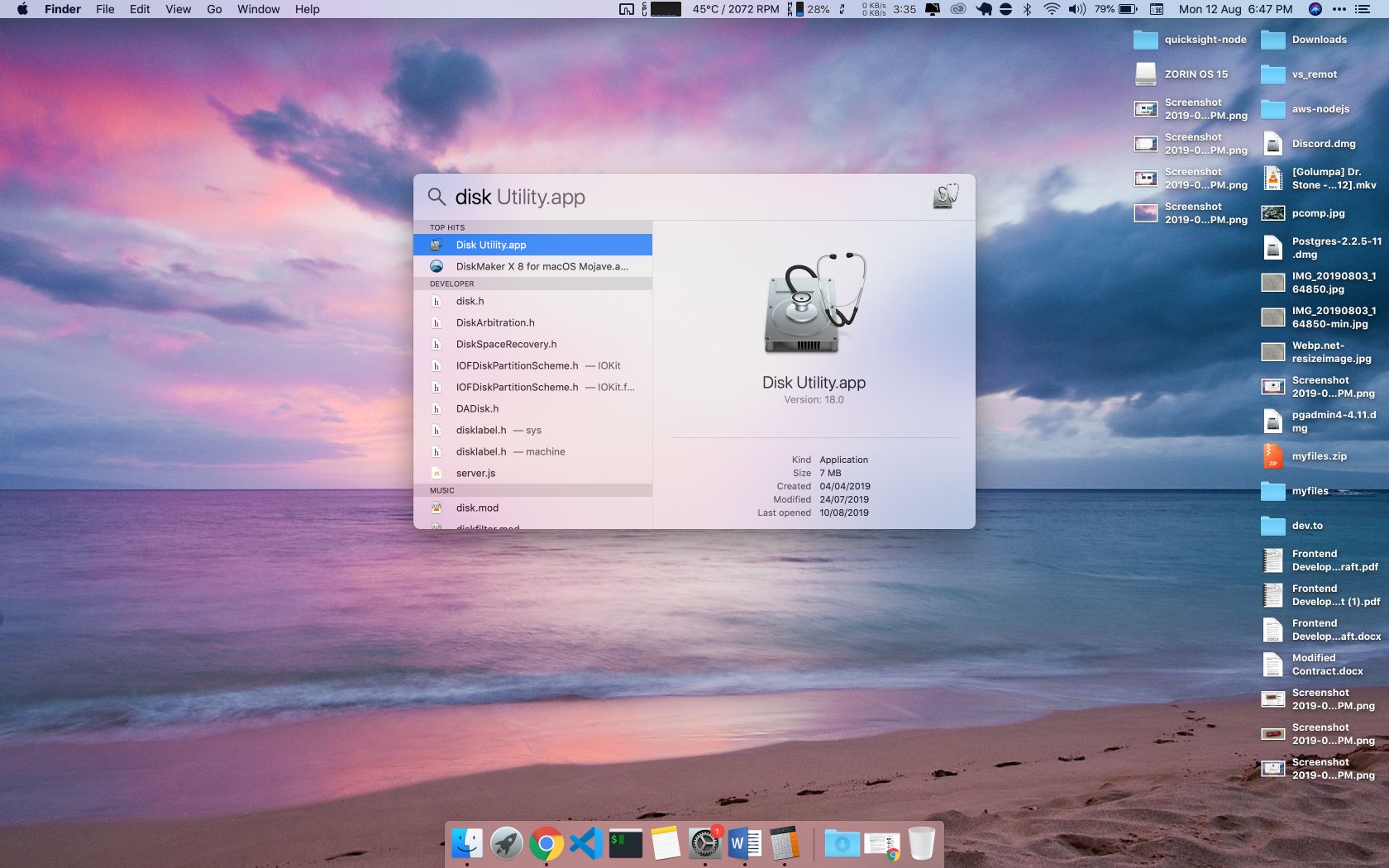Select DiskMaker X 8 for macOS Mojave result

541,266
